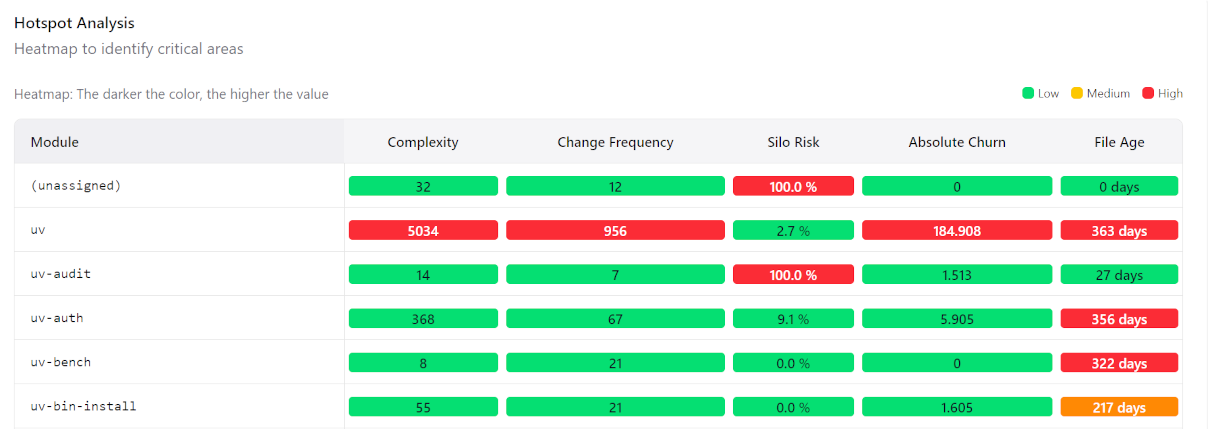Click the 184.908 absolute churn cell
The height and width of the screenshot is (429, 1220).
coord(957,230)
